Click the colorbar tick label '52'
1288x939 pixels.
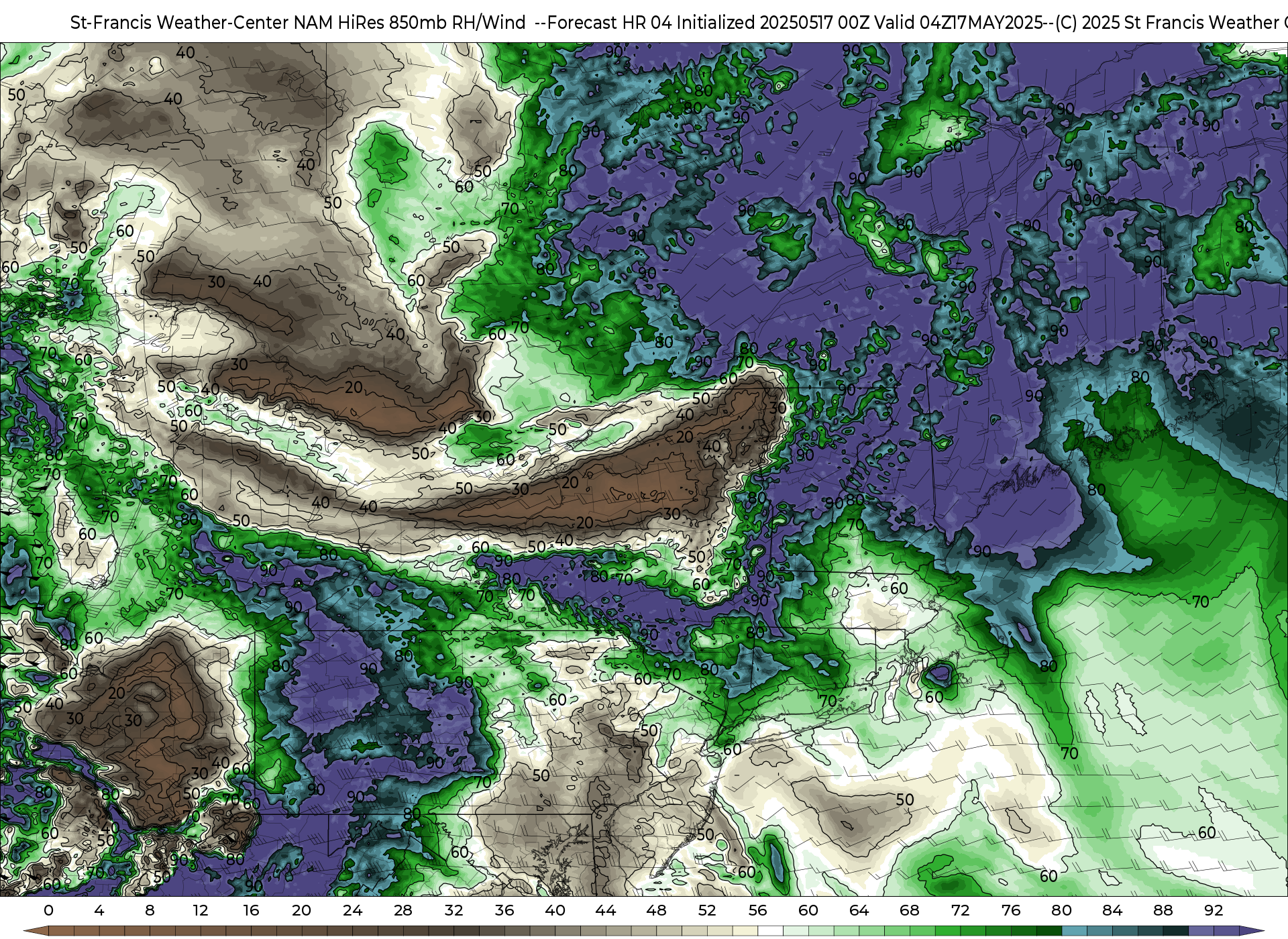click(x=707, y=911)
